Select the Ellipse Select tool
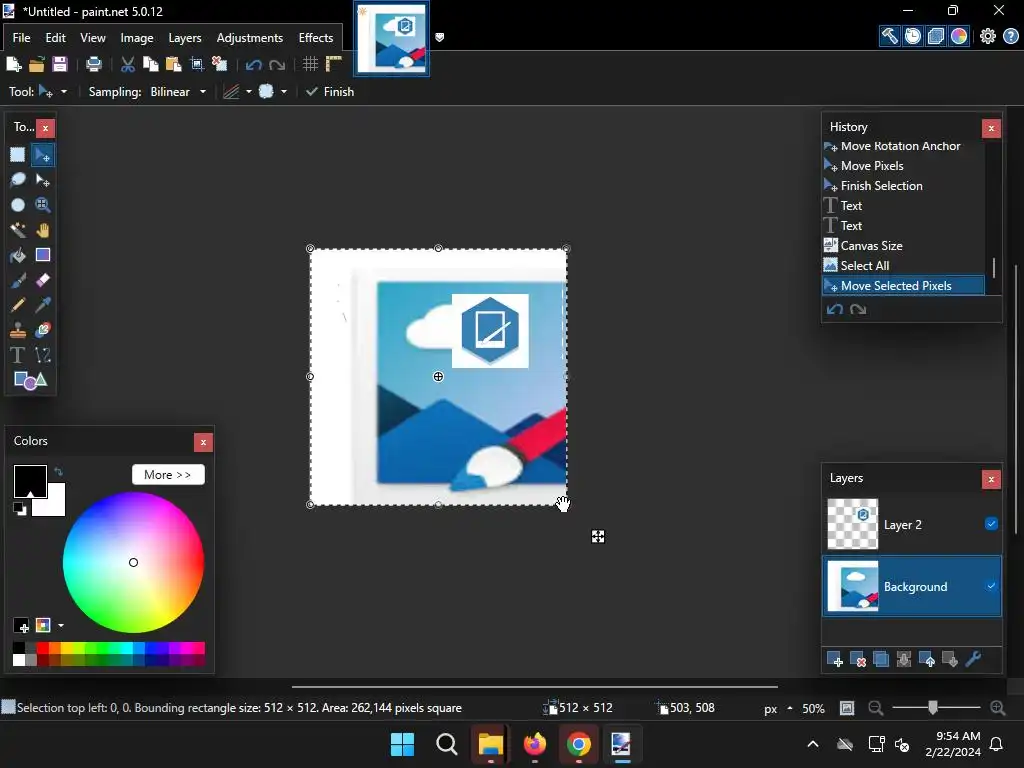The width and height of the screenshot is (1024, 768). (18, 205)
